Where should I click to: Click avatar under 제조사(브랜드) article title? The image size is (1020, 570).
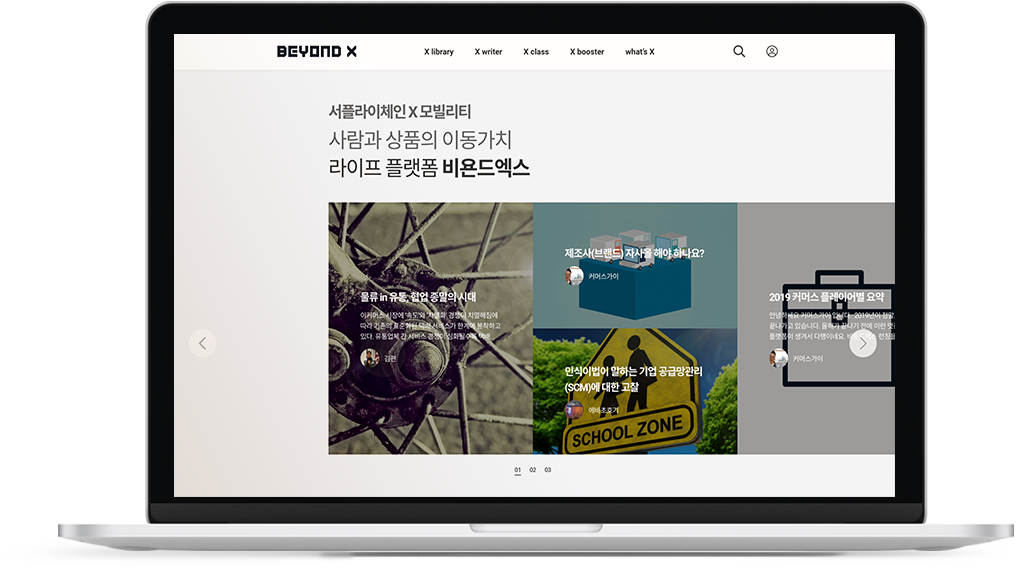574,276
